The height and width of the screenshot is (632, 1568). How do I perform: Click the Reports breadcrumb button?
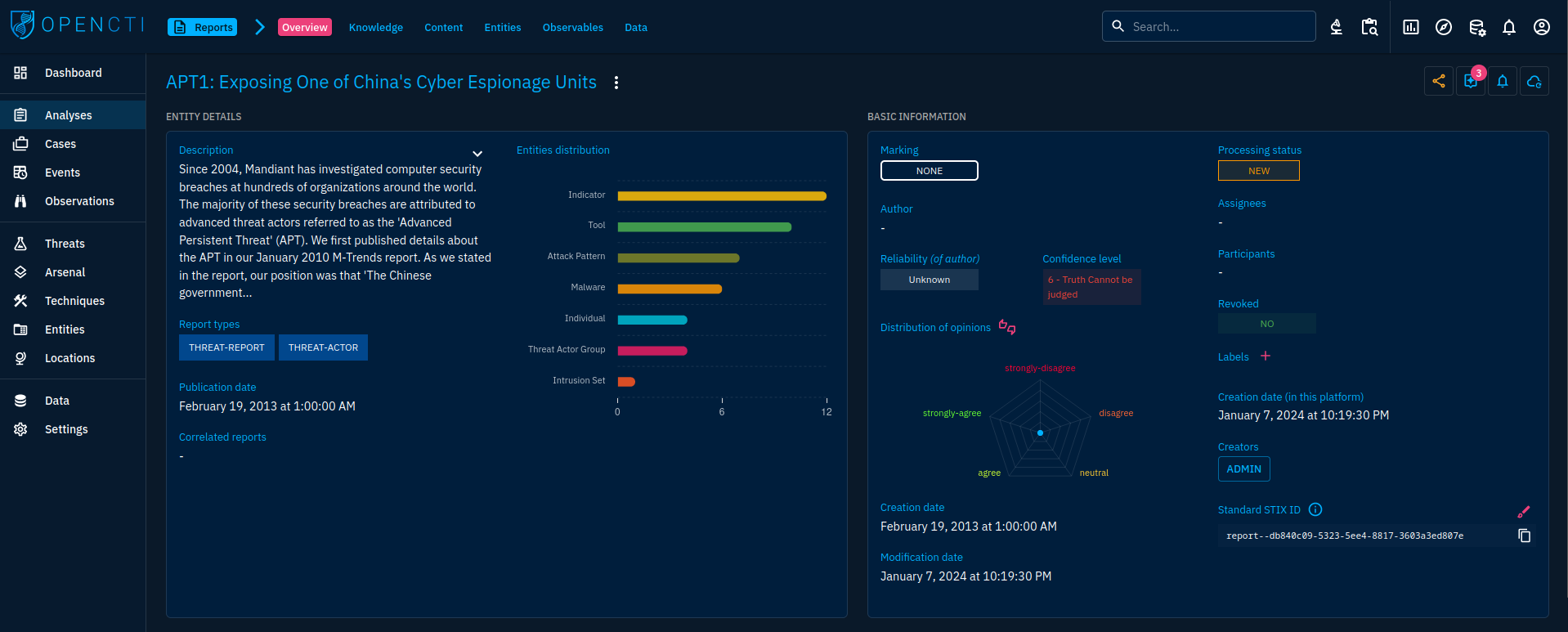tap(202, 27)
